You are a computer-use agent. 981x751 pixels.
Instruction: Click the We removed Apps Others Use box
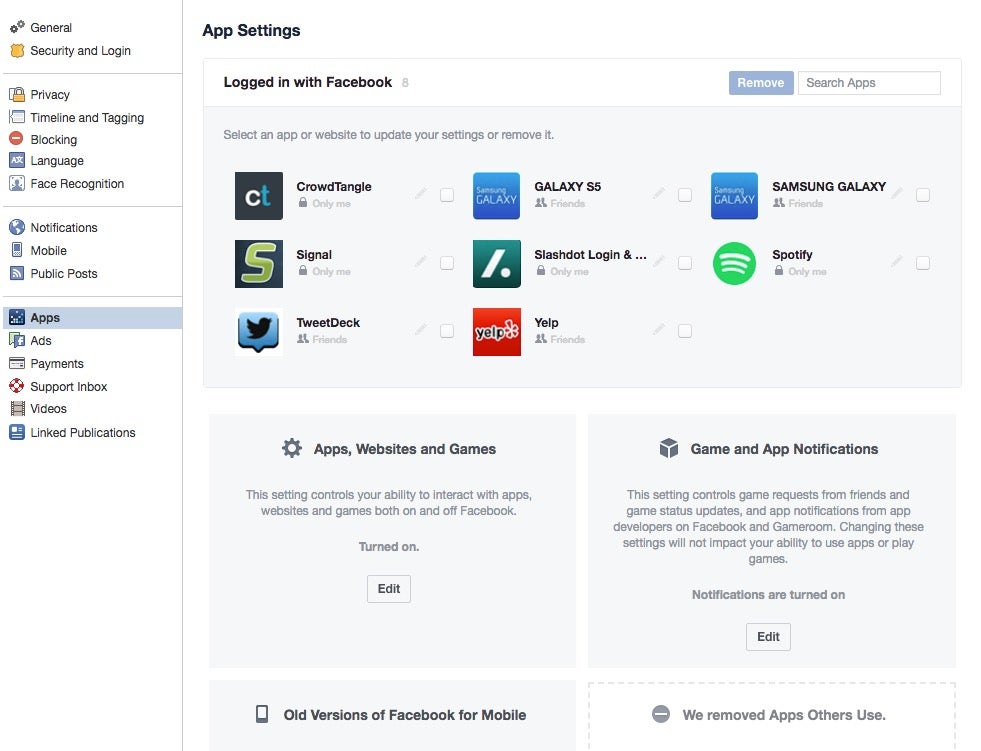pyautogui.click(x=771, y=717)
